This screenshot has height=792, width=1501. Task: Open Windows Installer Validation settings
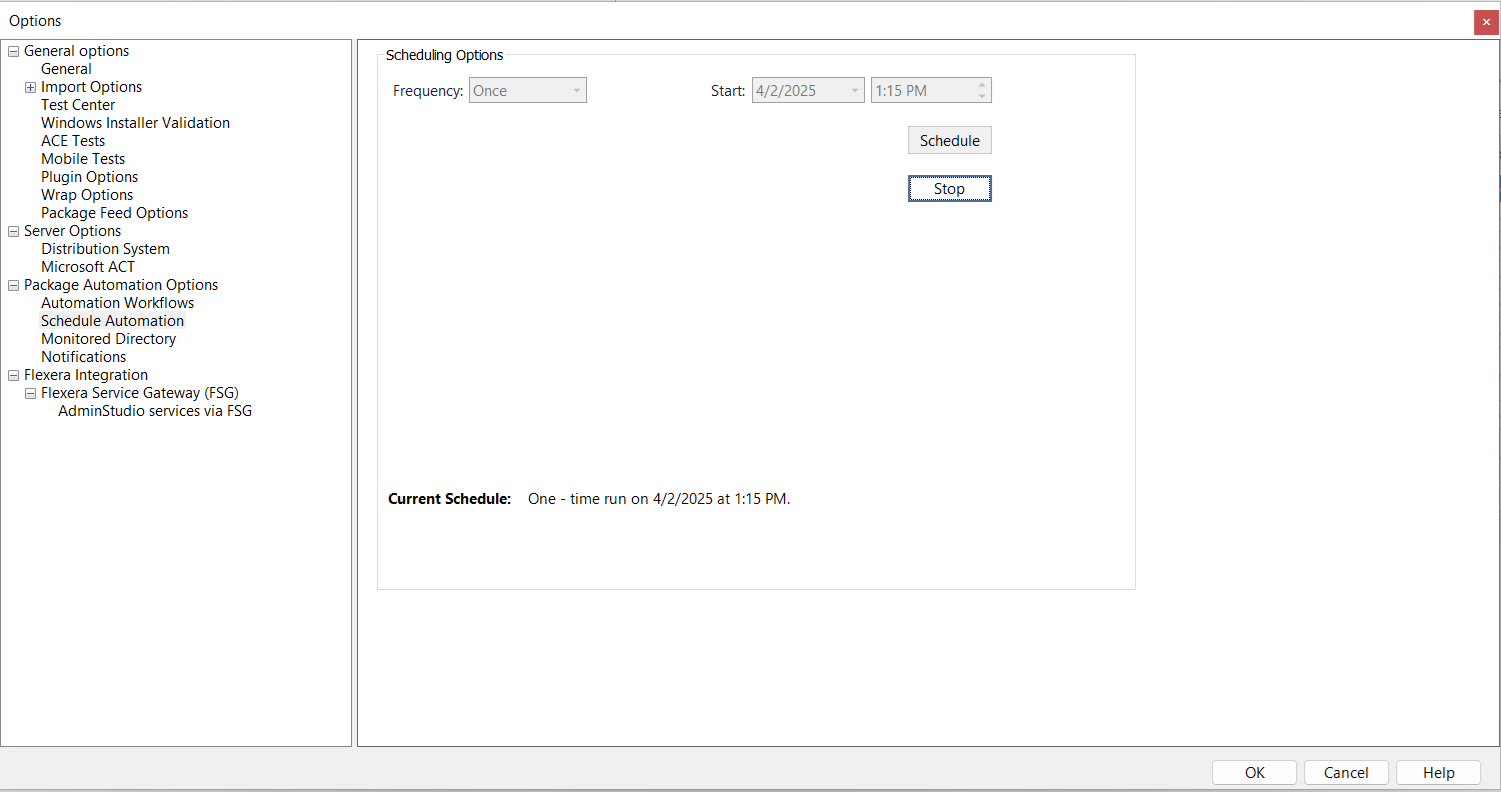point(135,123)
